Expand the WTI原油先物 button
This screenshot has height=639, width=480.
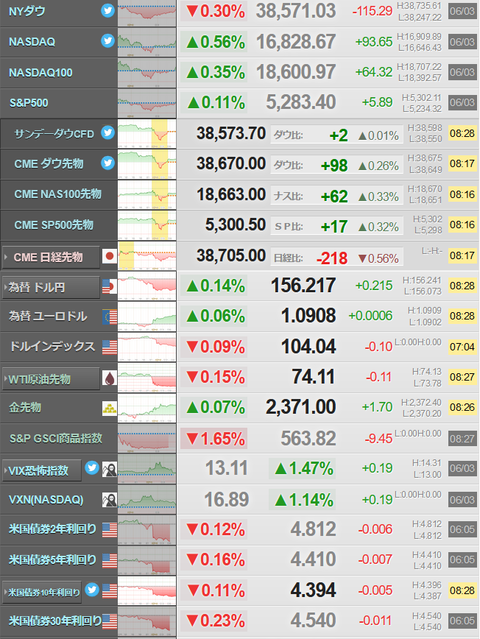click(51, 379)
